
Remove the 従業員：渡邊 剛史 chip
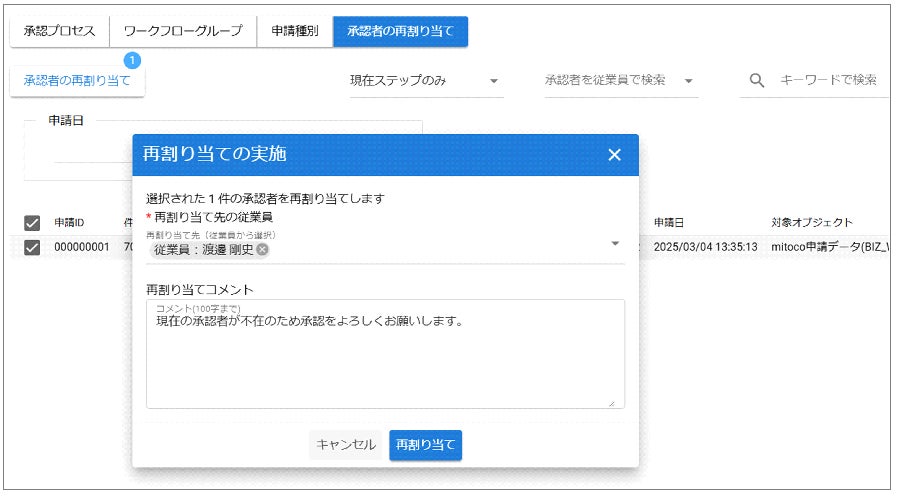click(x=262, y=250)
